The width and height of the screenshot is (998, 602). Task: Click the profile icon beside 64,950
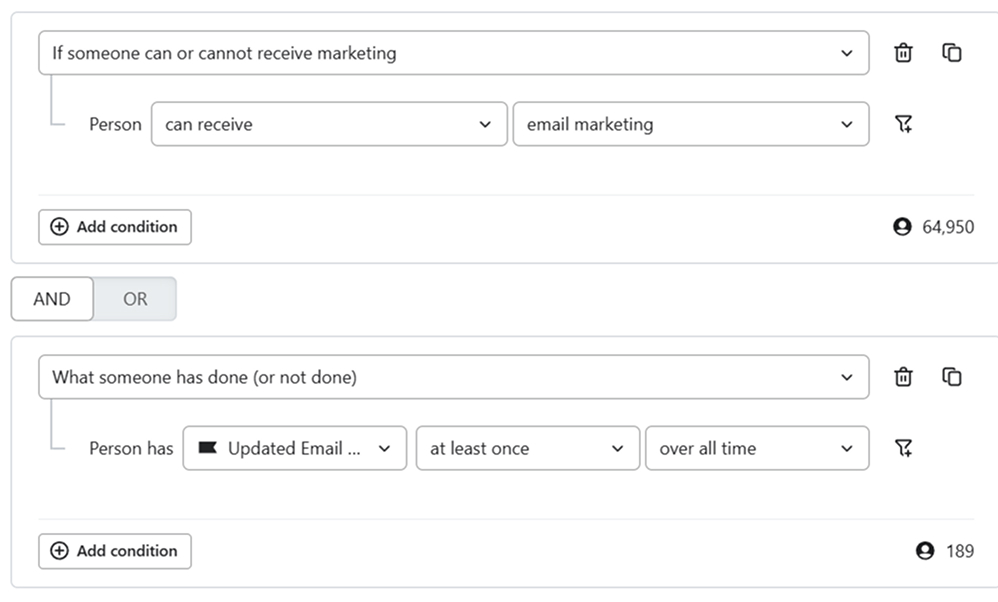point(902,227)
